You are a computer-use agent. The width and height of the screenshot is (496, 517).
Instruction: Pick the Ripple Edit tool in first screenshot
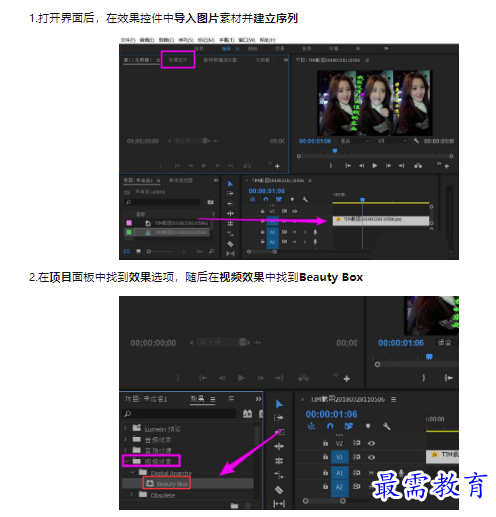(x=230, y=213)
